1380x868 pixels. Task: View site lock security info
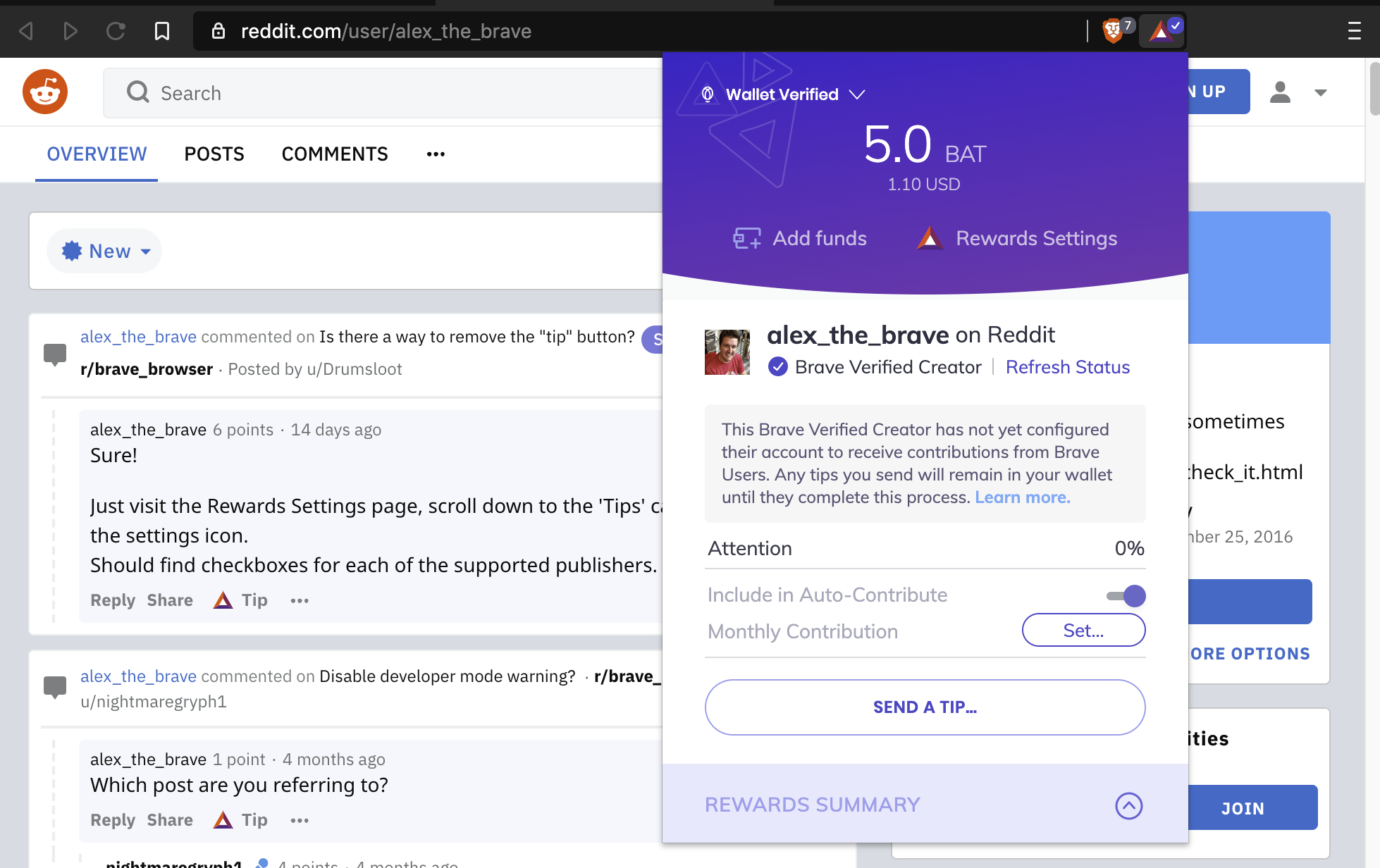pyautogui.click(x=218, y=31)
